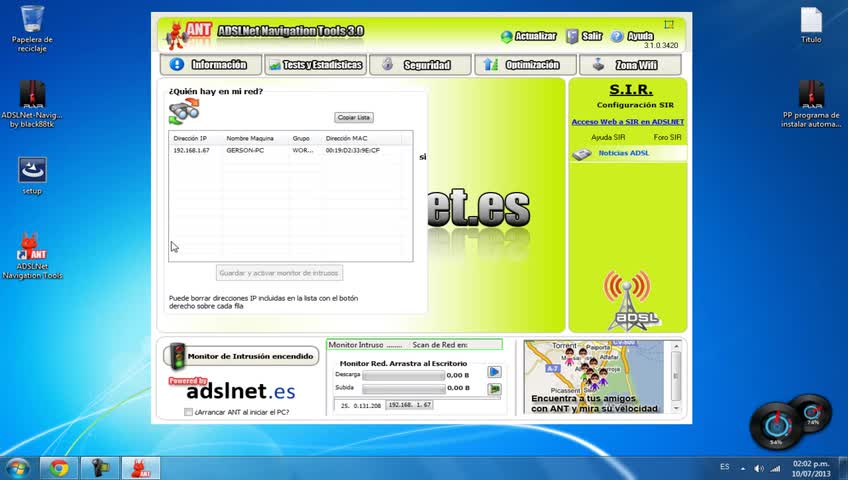Open ADSLNet Navigation Tools desktop shortcut
This screenshot has width=848, height=480.
point(32,256)
